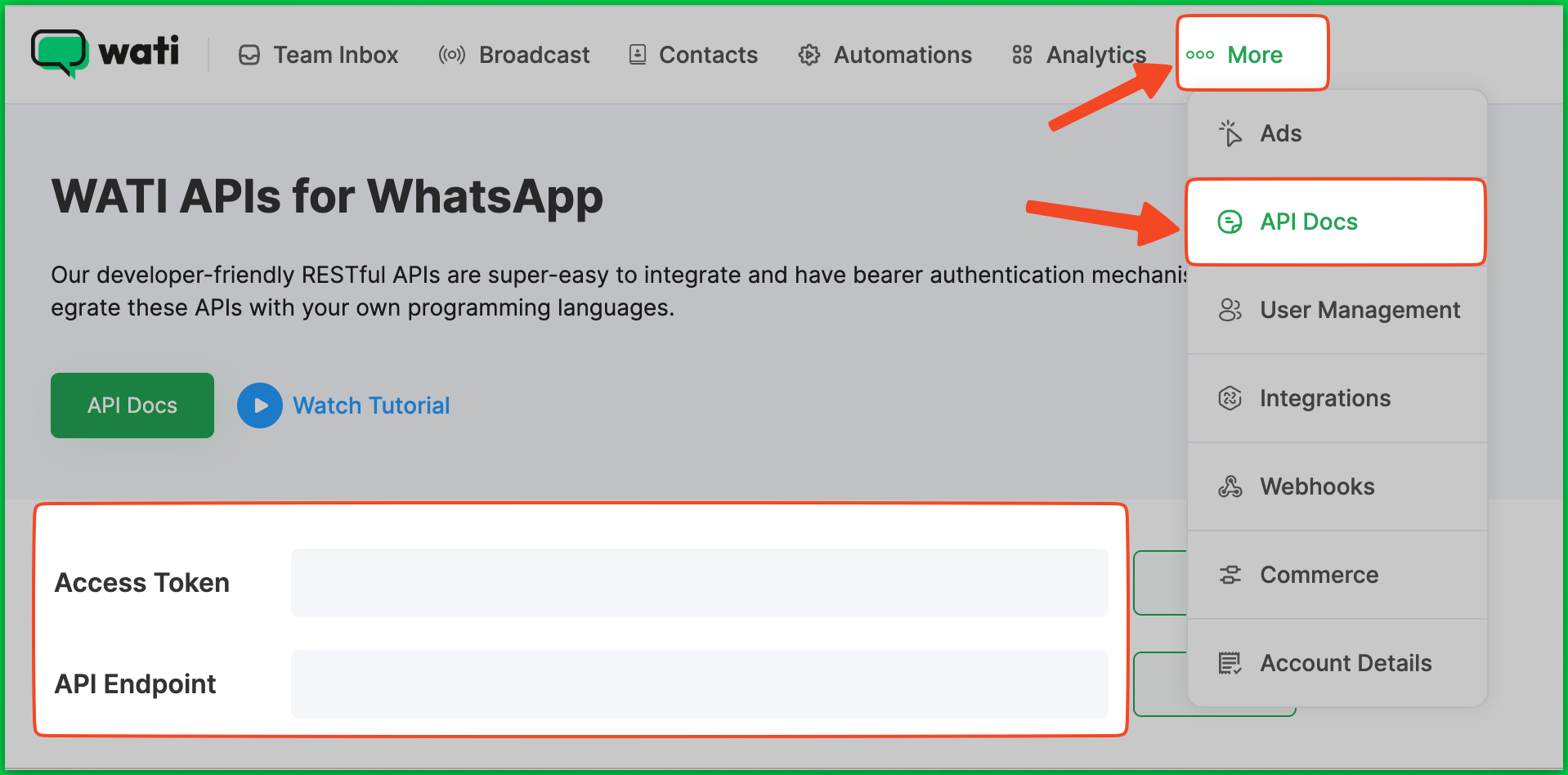Select Commerce in the More menu
The image size is (1568, 775).
pos(1319,575)
